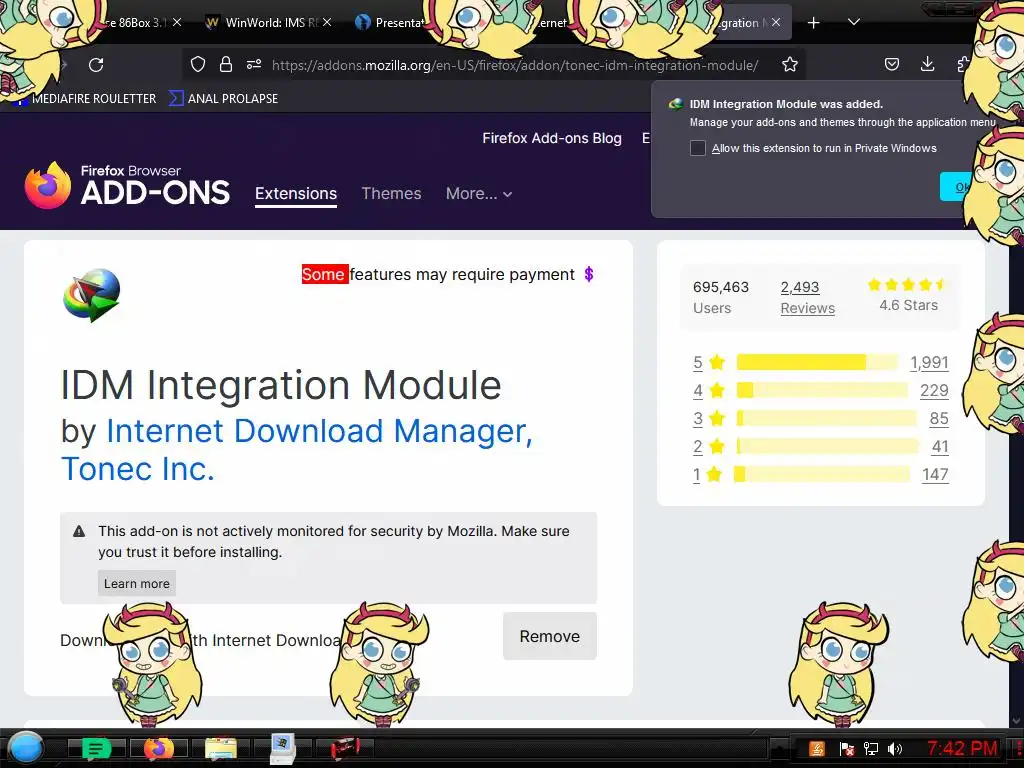Open the 229 four-star reviews count
The image size is (1024, 768).
click(934, 391)
